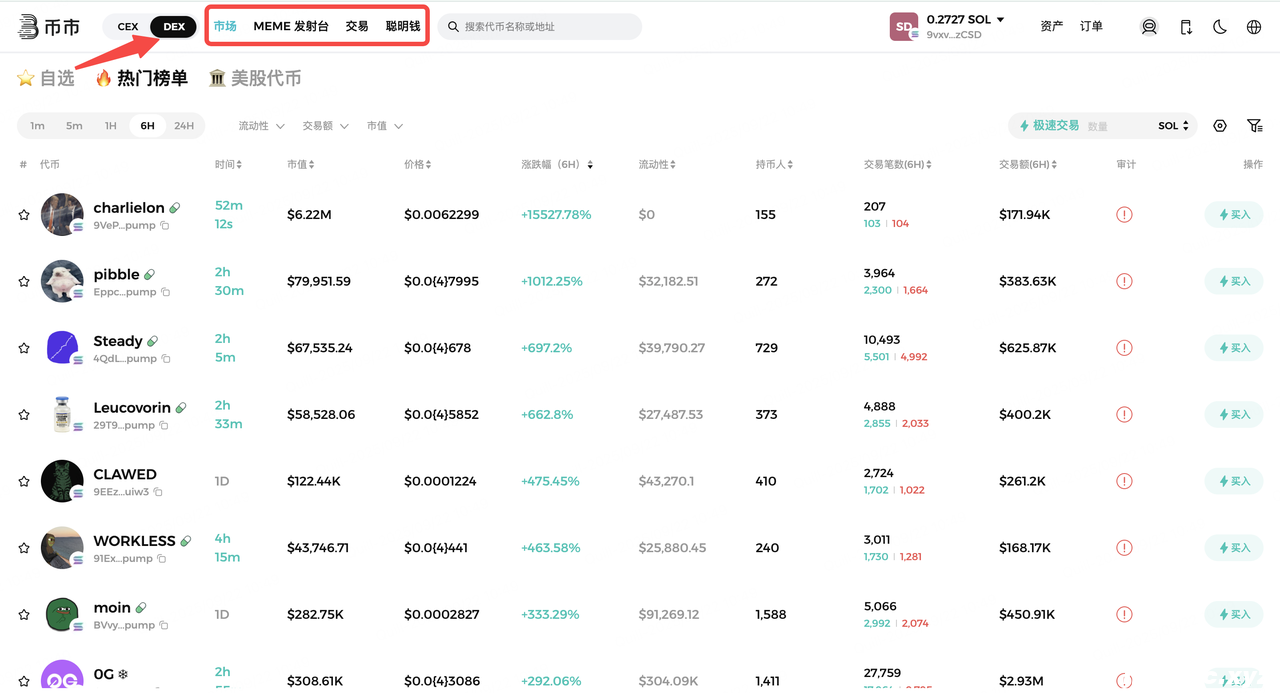Copy the charlielon contract address
The width and height of the screenshot is (1280, 693).
(165, 226)
